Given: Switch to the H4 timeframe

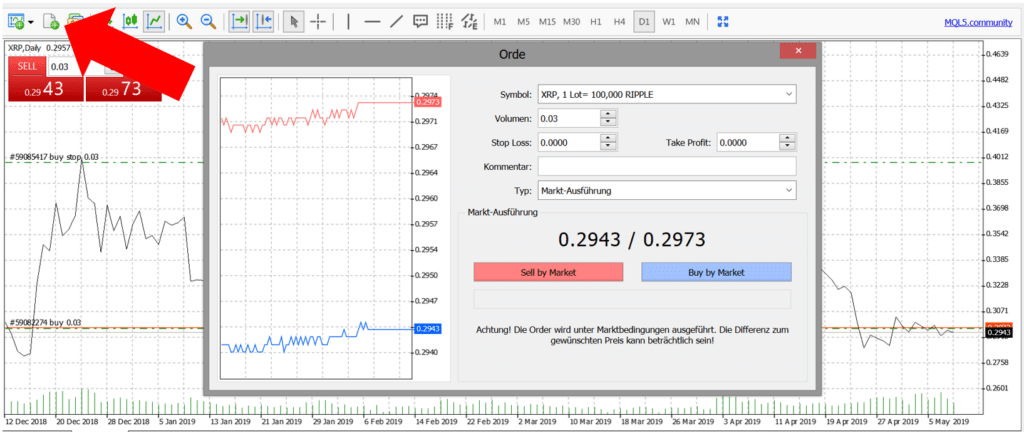Looking at the screenshot, I should 620,20.
